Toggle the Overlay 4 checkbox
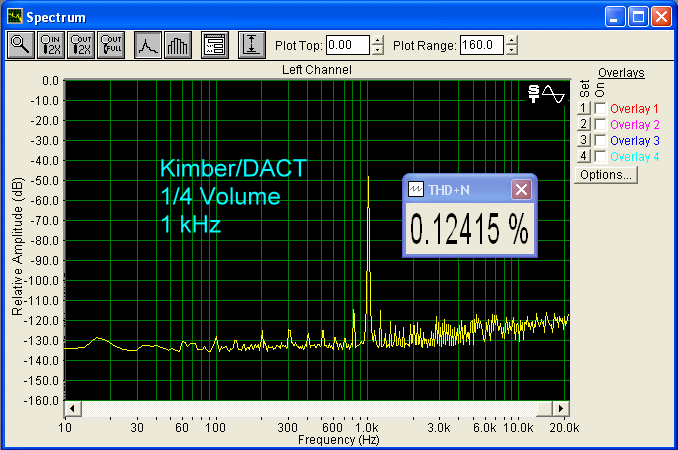Screen dimensions: 678x450 point(600,156)
